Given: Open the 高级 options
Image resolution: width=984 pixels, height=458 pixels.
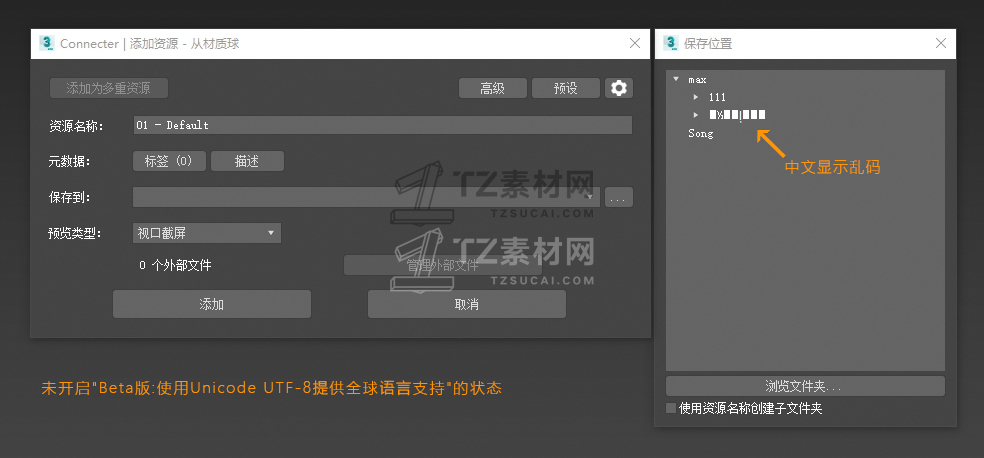Looking at the screenshot, I should pos(493,88).
